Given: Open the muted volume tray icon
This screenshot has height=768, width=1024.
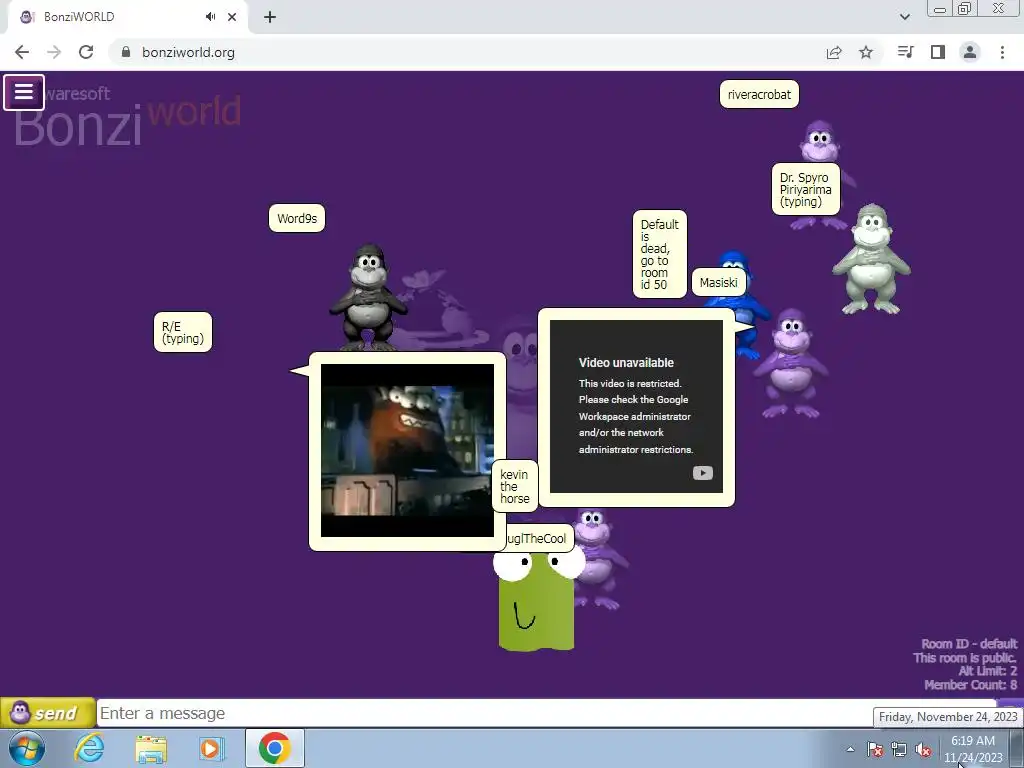Looking at the screenshot, I should tap(923, 749).
